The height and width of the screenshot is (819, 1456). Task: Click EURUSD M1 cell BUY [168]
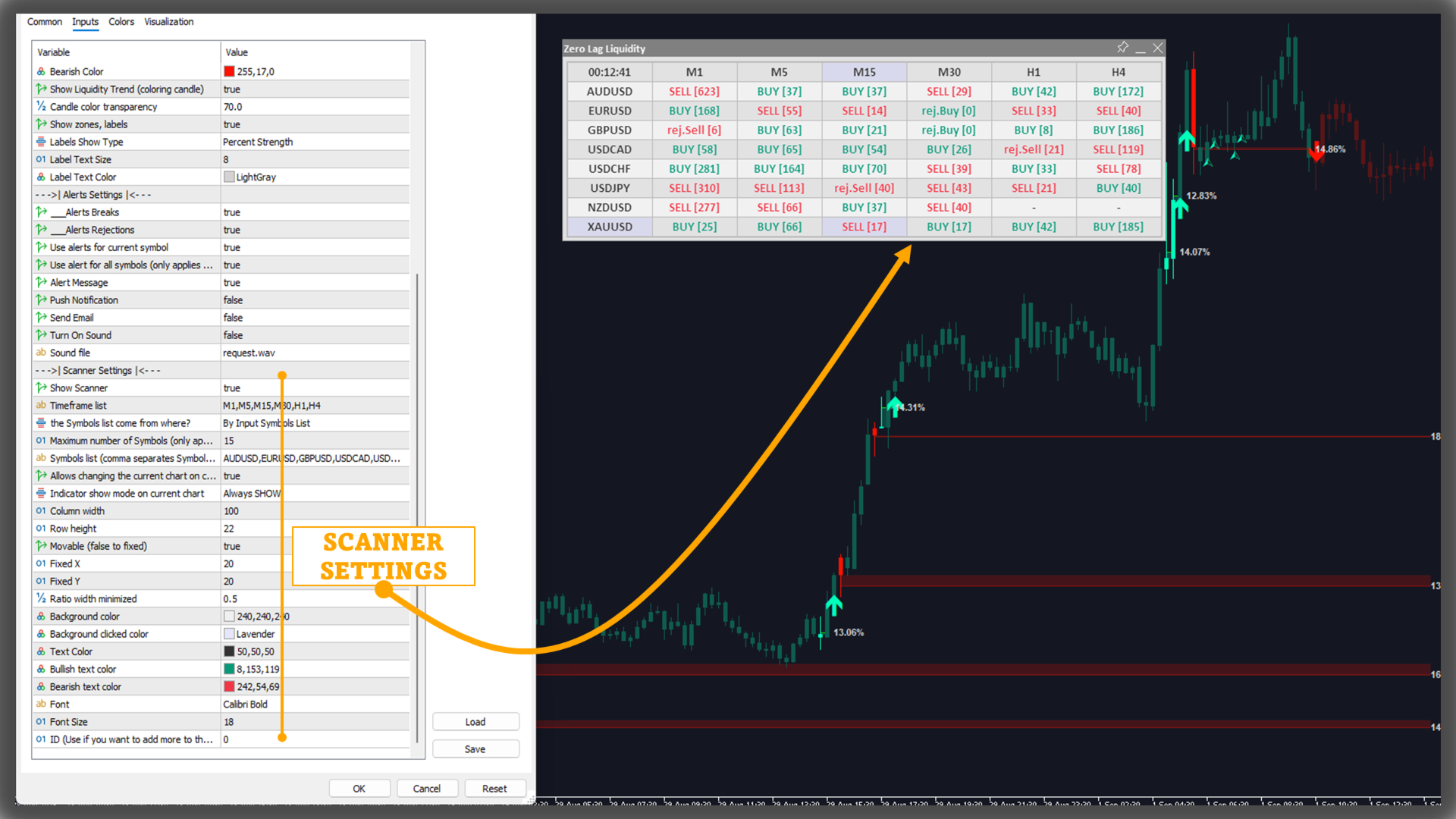[x=694, y=111]
